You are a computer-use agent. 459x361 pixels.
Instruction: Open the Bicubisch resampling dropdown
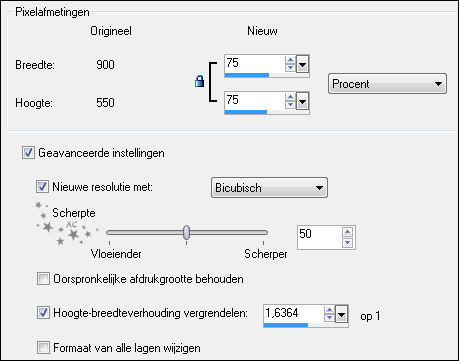pyautogui.click(x=269, y=188)
